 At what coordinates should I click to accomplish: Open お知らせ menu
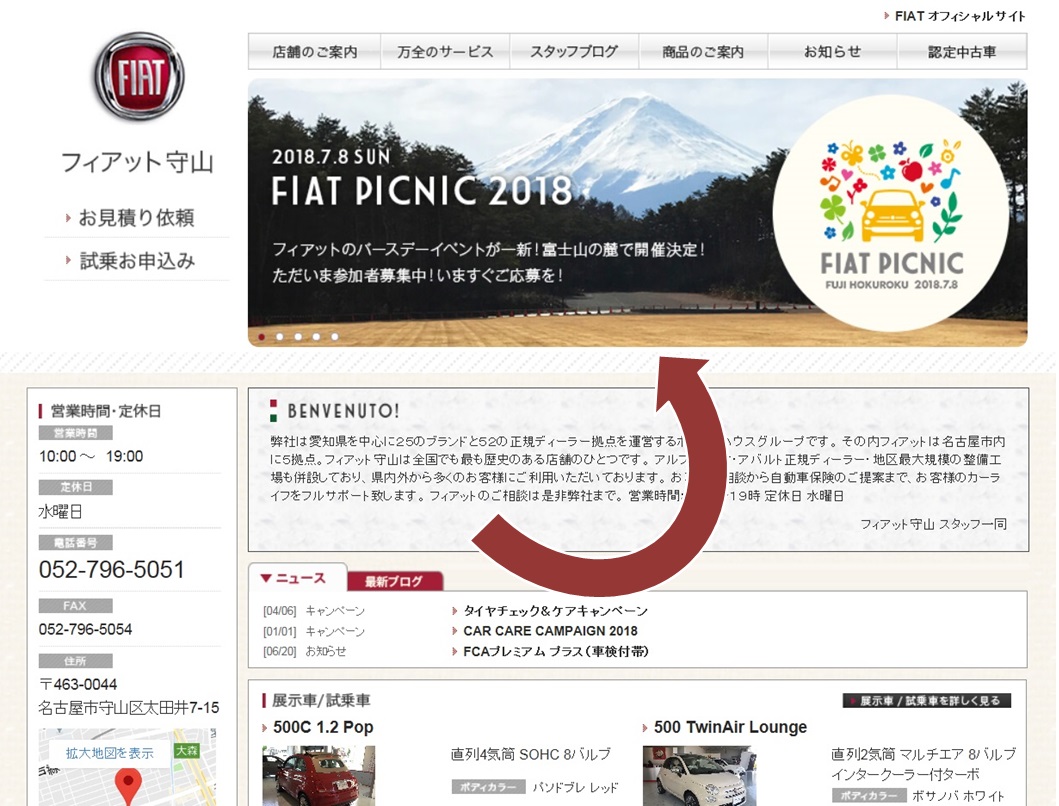tap(832, 51)
